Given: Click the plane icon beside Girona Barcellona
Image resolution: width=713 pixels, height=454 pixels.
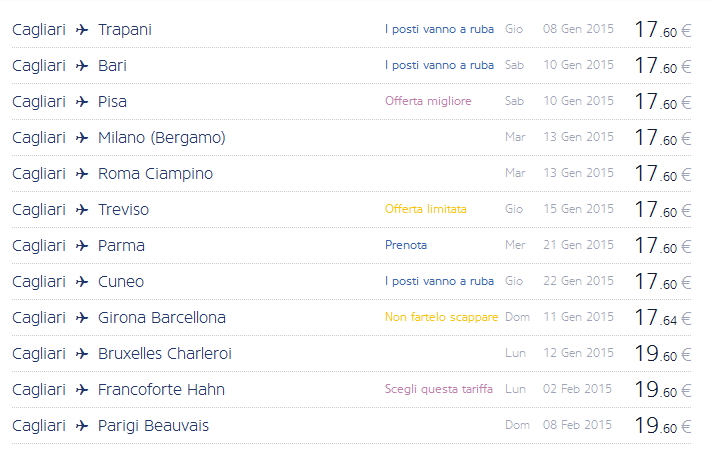Looking at the screenshot, I should [x=82, y=318].
